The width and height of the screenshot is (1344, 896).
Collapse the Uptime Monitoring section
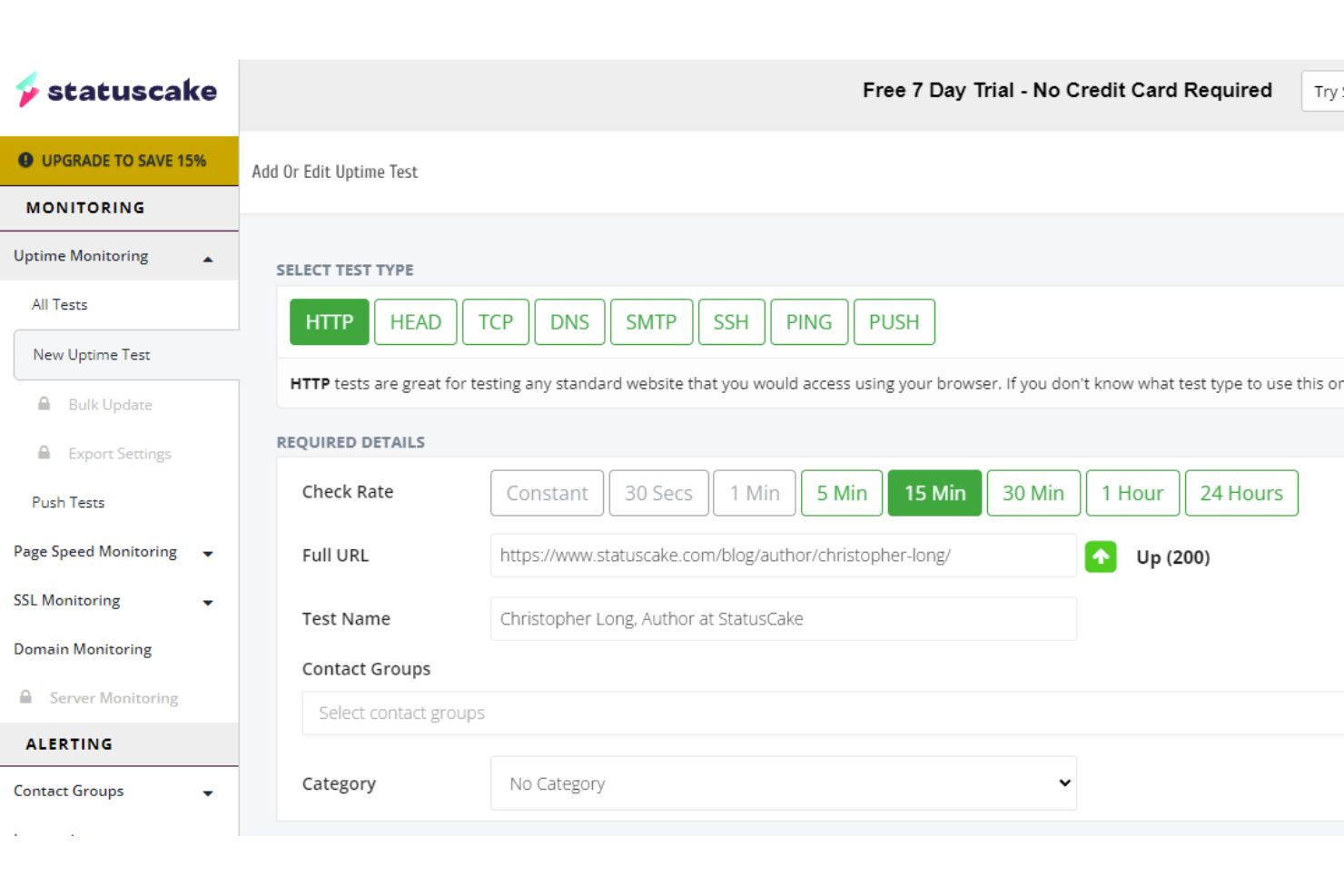point(119,256)
